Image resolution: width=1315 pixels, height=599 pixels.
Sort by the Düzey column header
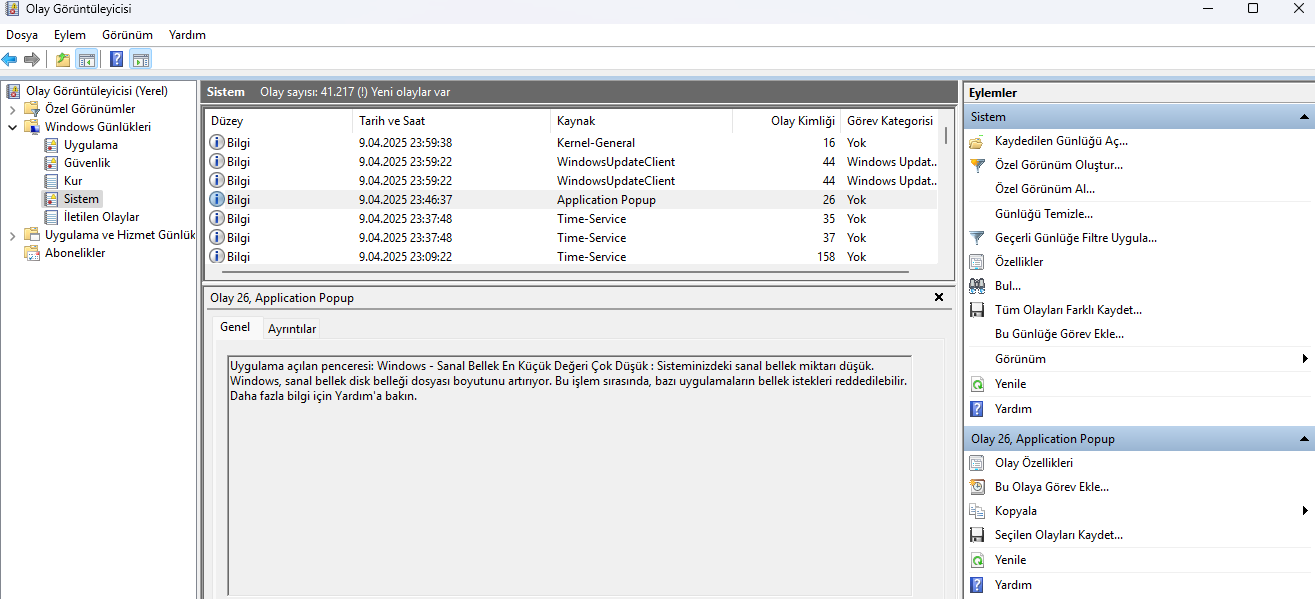coord(279,121)
